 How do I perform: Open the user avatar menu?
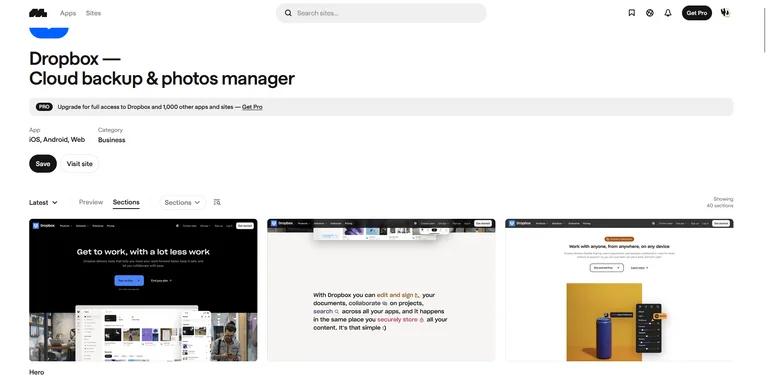(725, 13)
